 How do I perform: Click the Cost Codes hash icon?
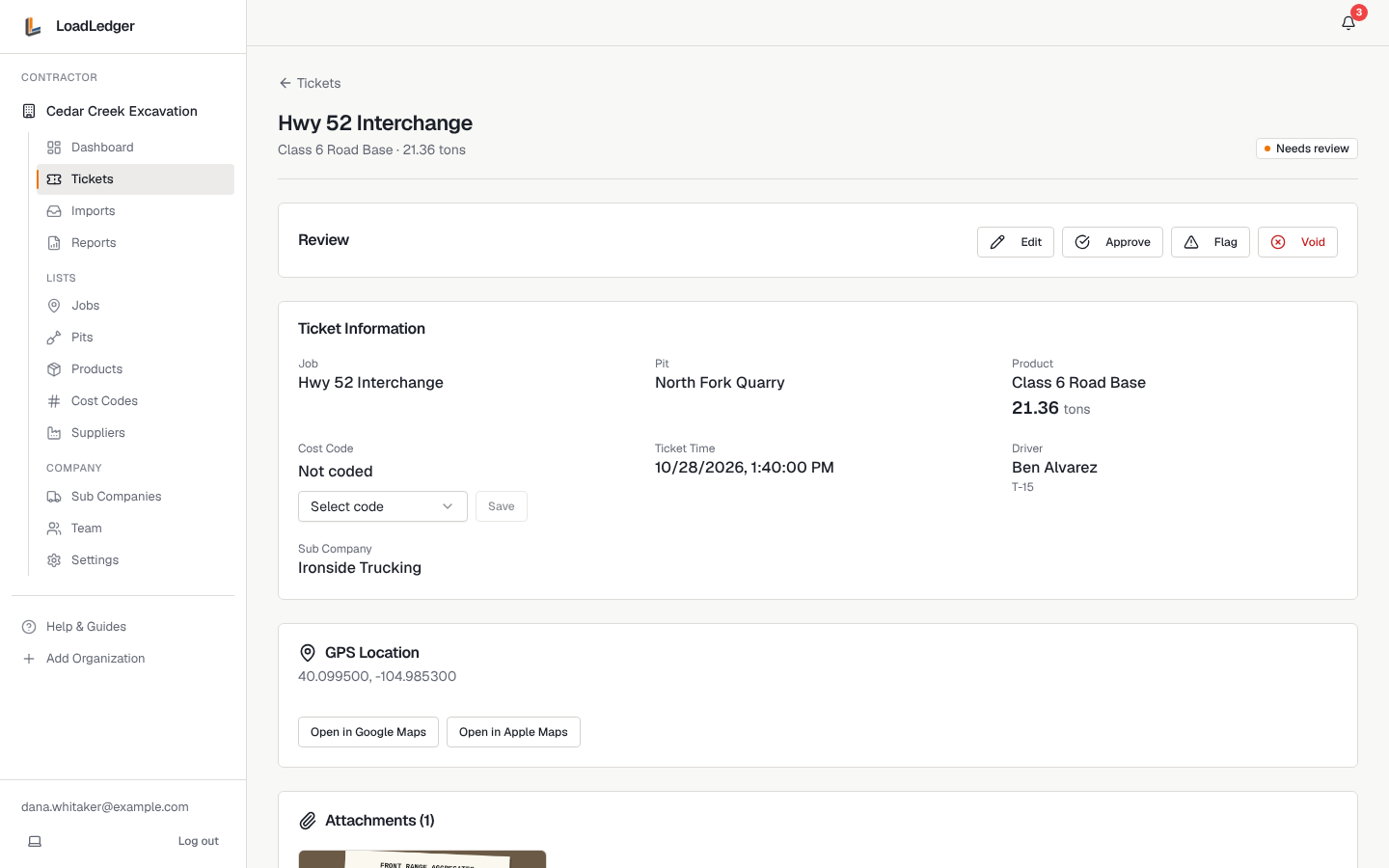[54, 401]
